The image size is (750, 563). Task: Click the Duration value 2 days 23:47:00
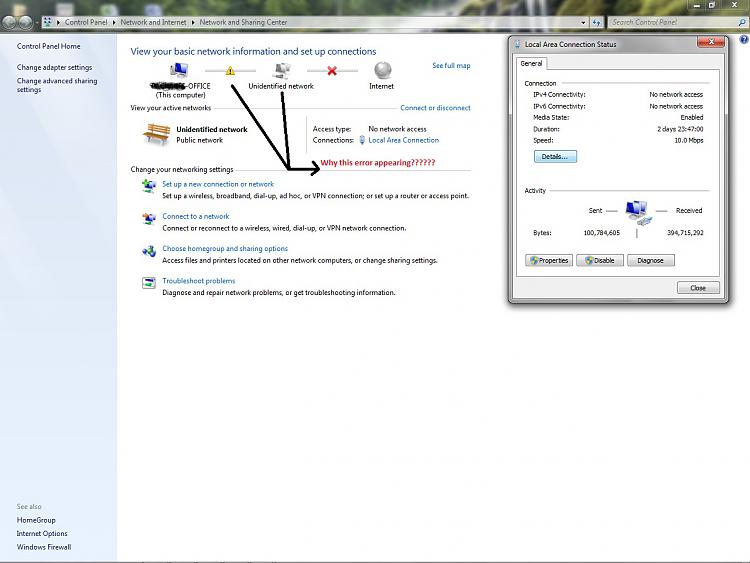click(680, 129)
